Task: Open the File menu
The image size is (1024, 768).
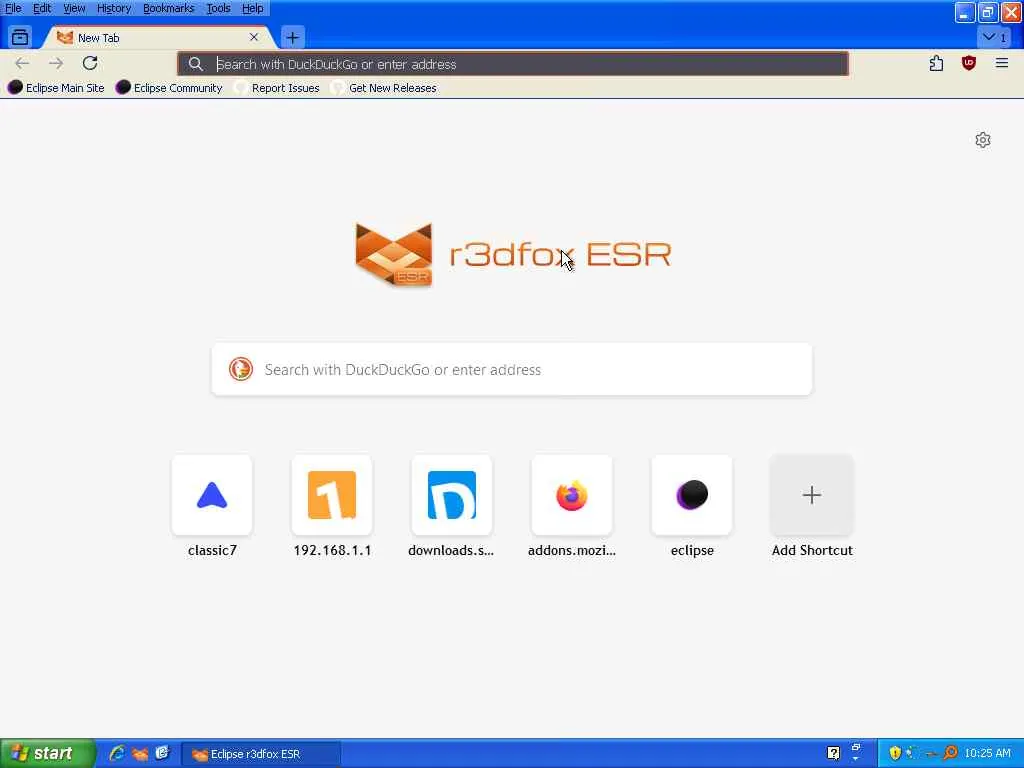Action: 13,8
